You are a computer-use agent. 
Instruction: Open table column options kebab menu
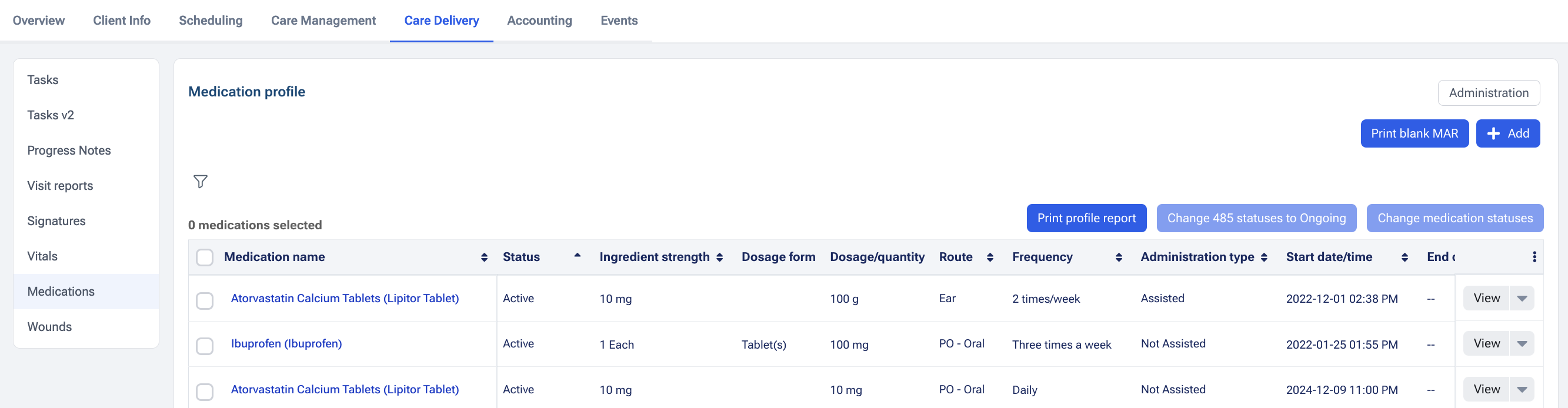[1534, 257]
